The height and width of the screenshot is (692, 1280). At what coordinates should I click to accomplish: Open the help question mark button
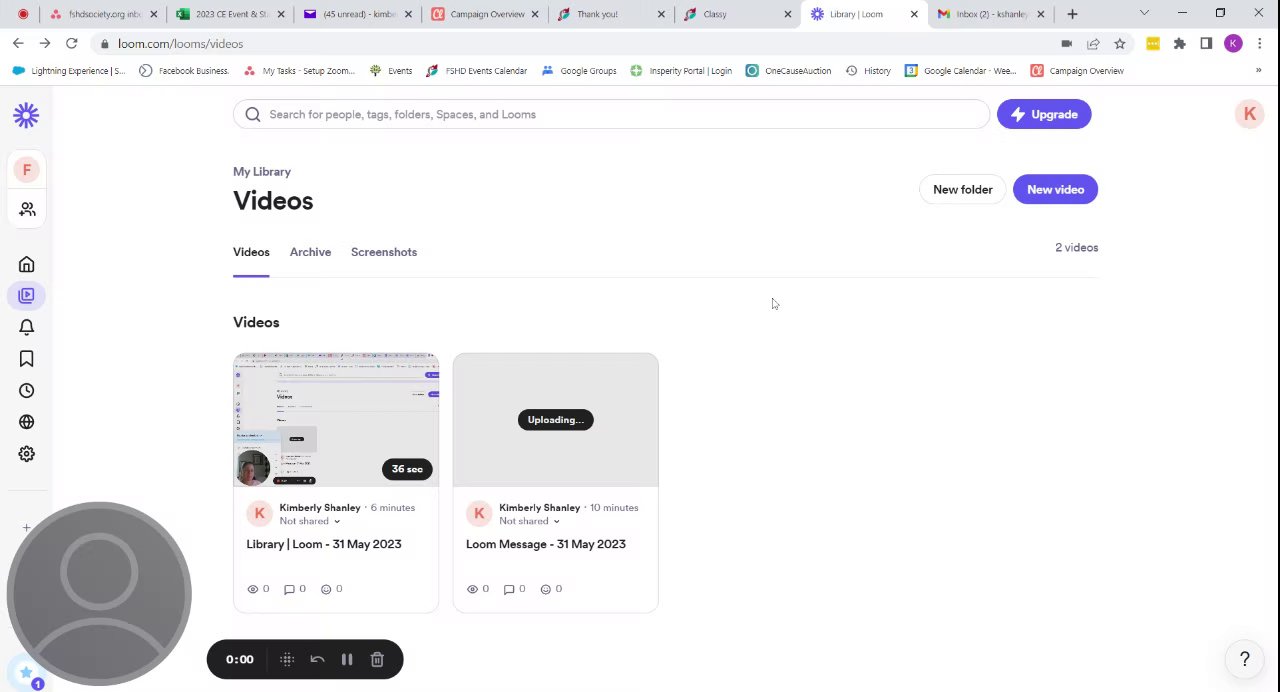(1245, 659)
